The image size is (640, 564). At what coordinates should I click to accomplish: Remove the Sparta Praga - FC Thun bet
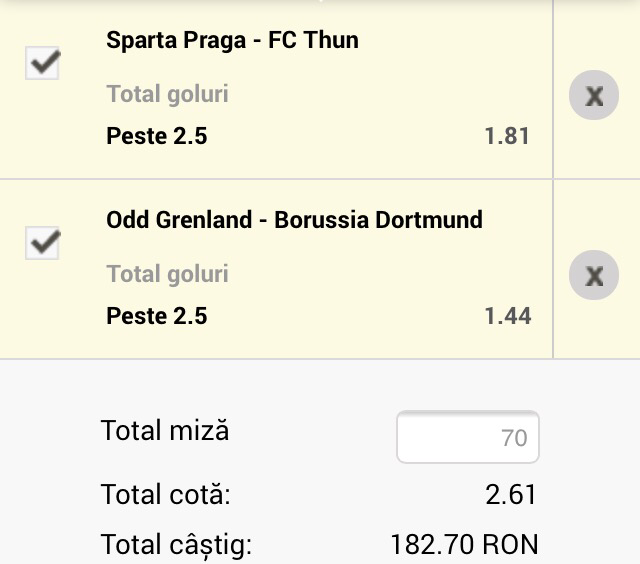(594, 96)
